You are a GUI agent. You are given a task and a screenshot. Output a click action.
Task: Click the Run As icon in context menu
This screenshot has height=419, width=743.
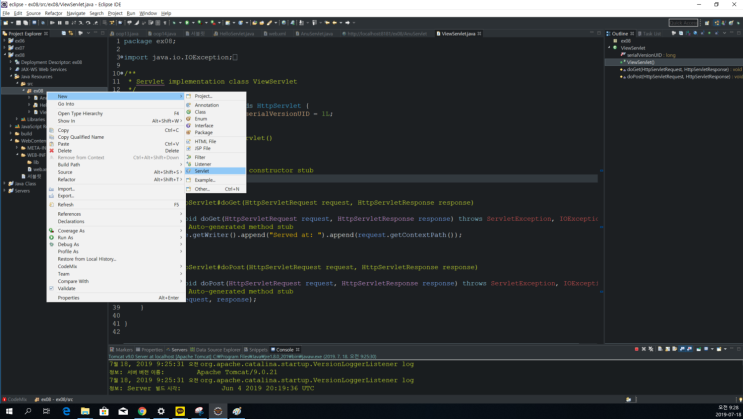pyautogui.click(x=52, y=238)
